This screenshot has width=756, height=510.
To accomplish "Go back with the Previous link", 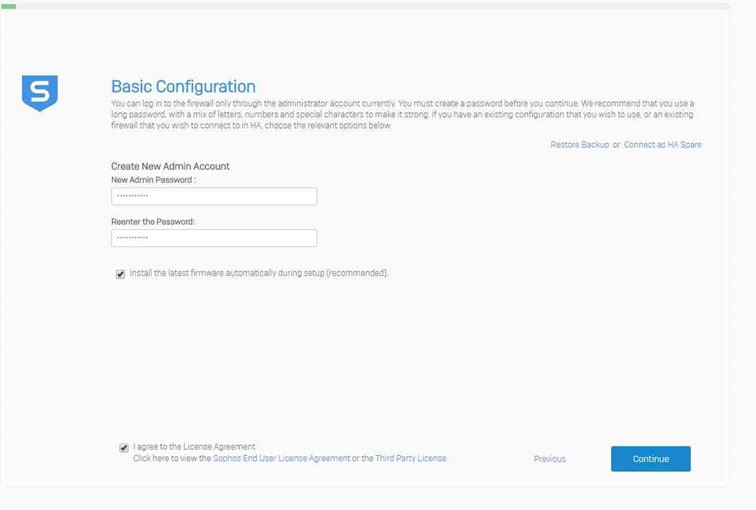I will [x=549, y=459].
